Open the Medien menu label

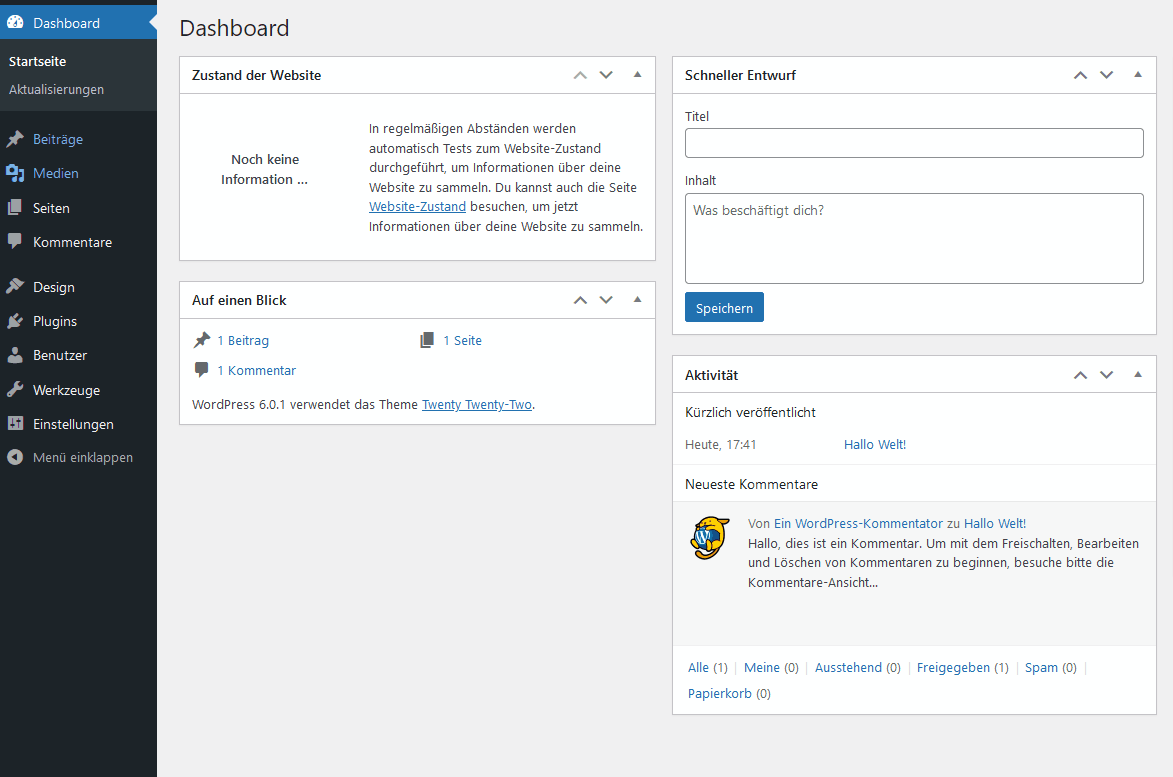coord(55,173)
